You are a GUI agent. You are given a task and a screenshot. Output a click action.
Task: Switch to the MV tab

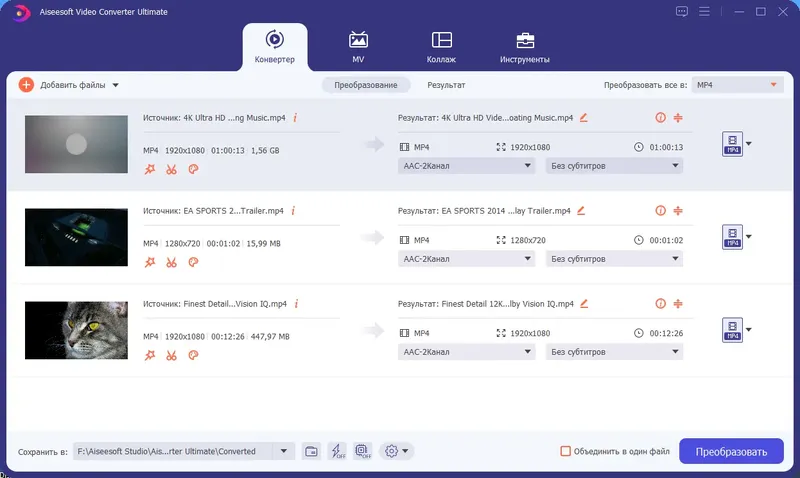pyautogui.click(x=358, y=46)
